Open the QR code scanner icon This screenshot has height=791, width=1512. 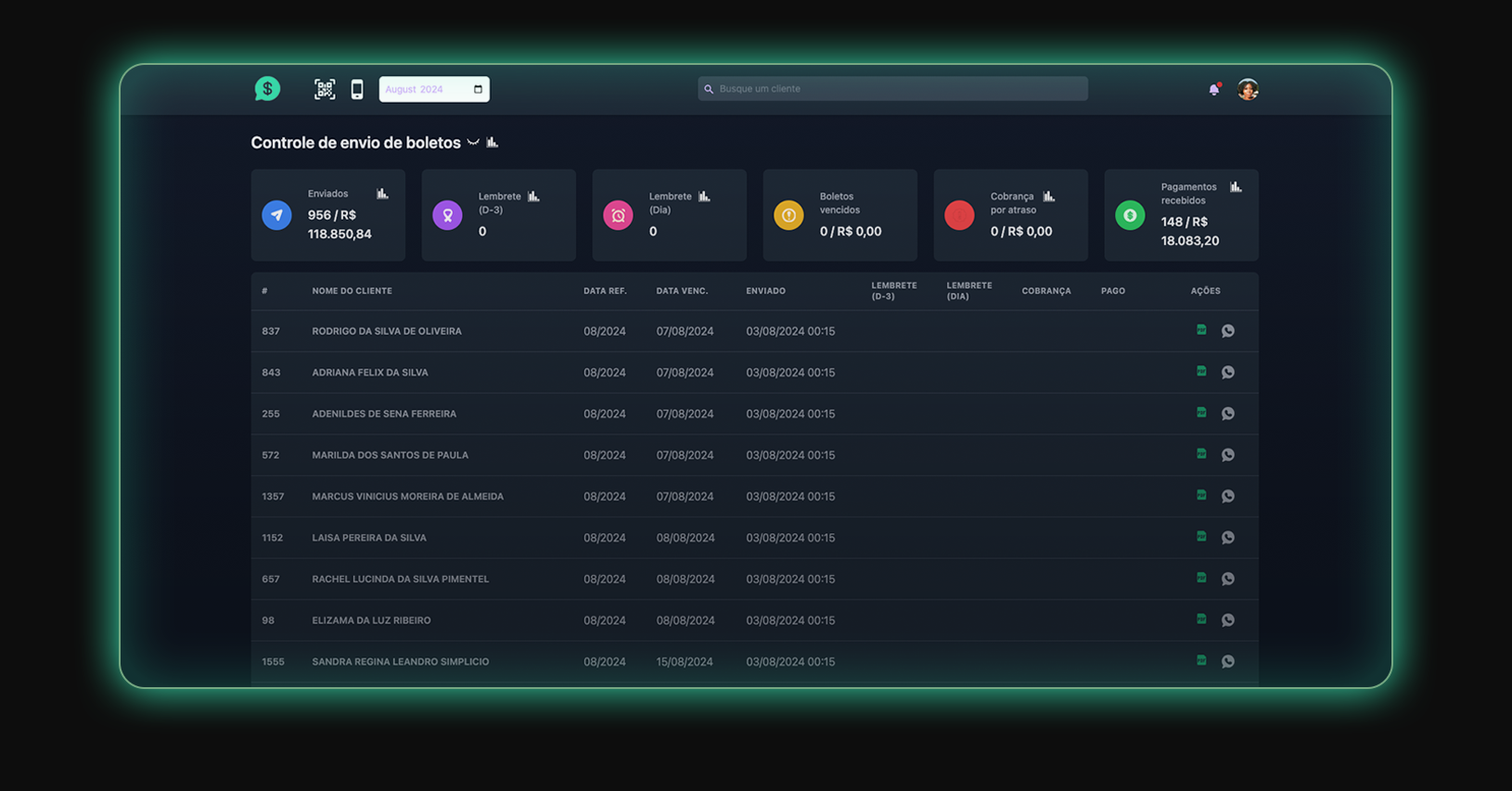325,89
